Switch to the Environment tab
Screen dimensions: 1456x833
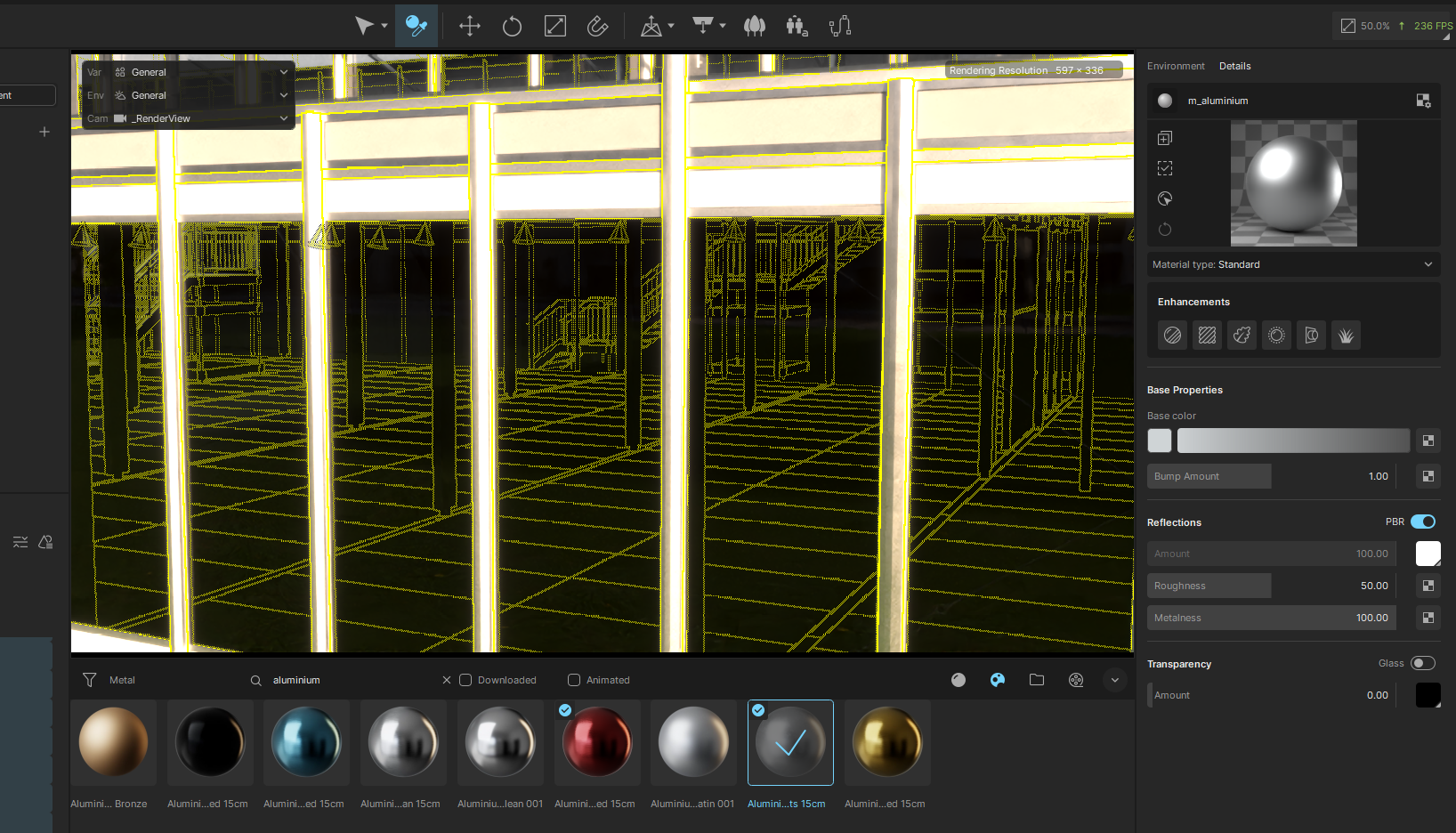coord(1176,66)
